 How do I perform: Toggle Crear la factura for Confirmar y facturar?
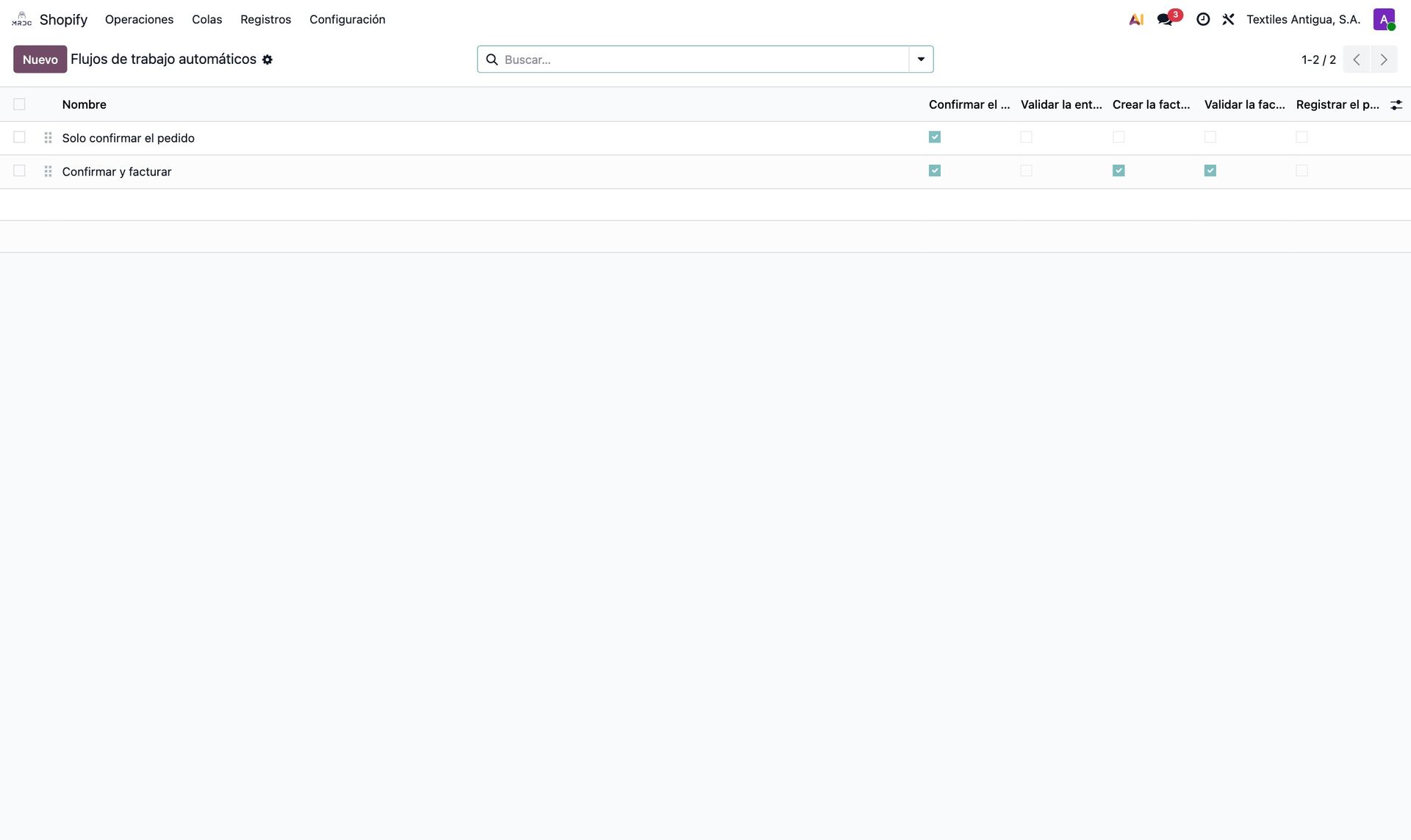click(x=1119, y=170)
